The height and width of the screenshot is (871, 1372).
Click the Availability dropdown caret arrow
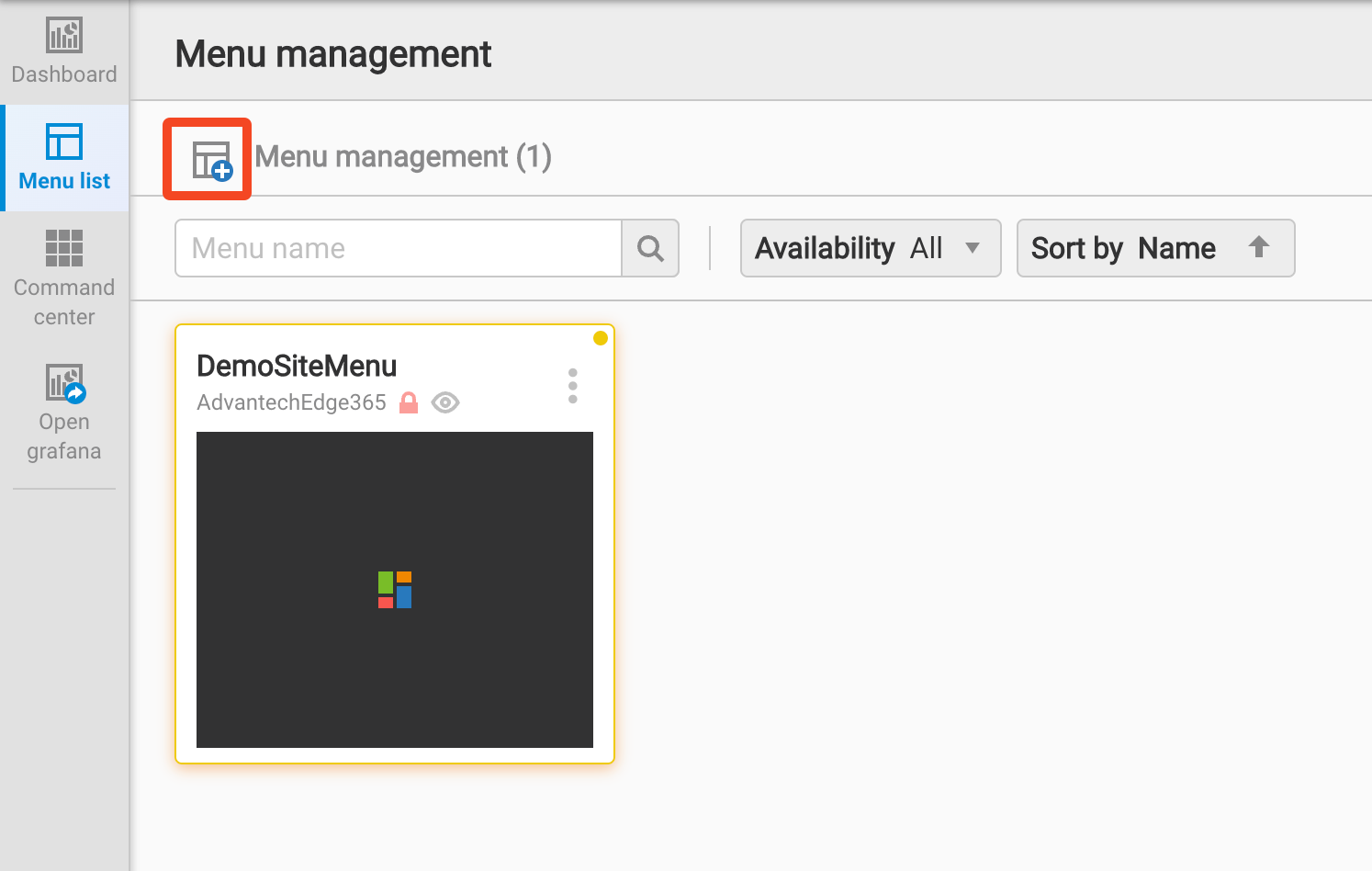click(973, 248)
